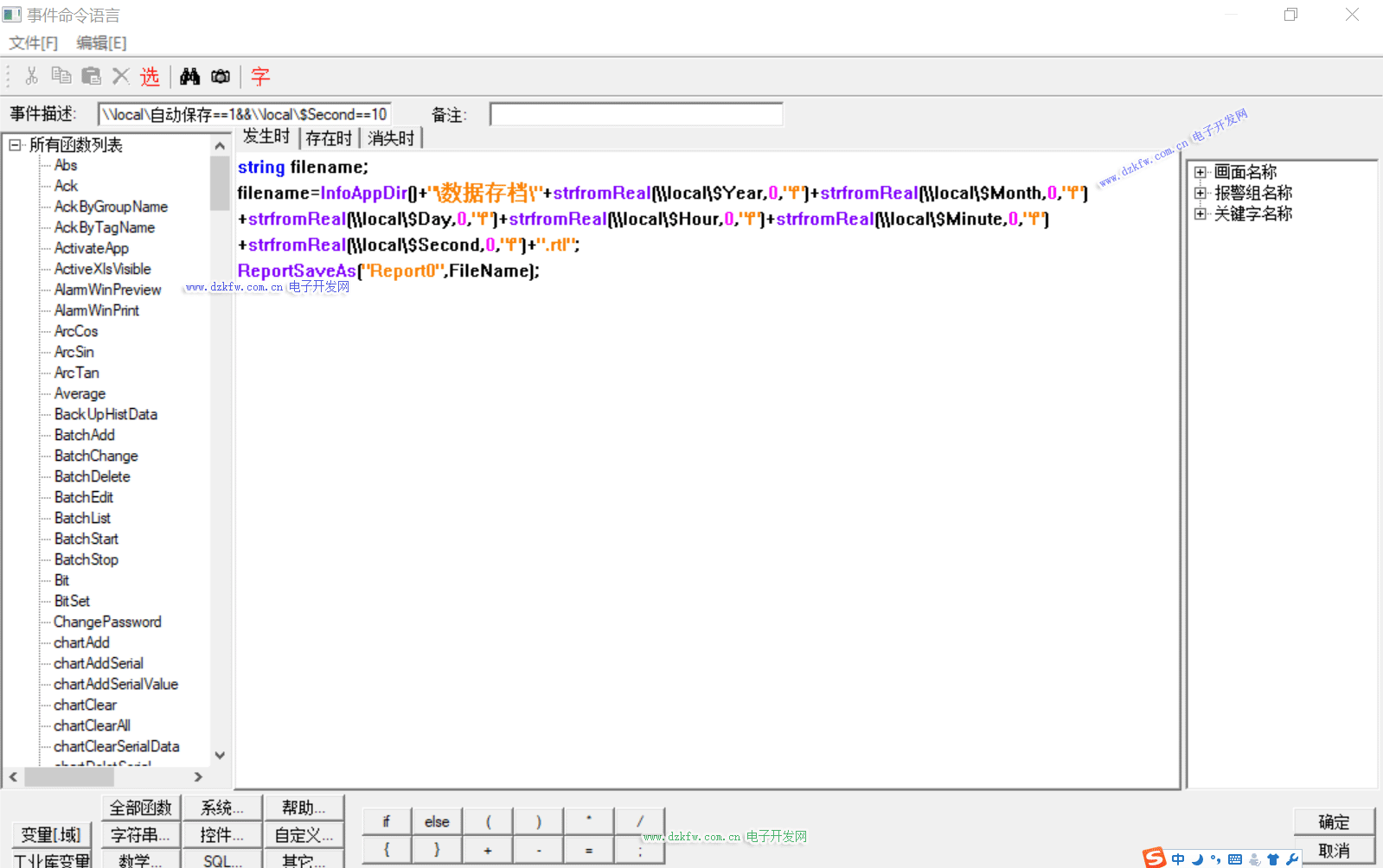Click the function list scroll down arrow
Screen dimensions: 1383x868
[220, 756]
